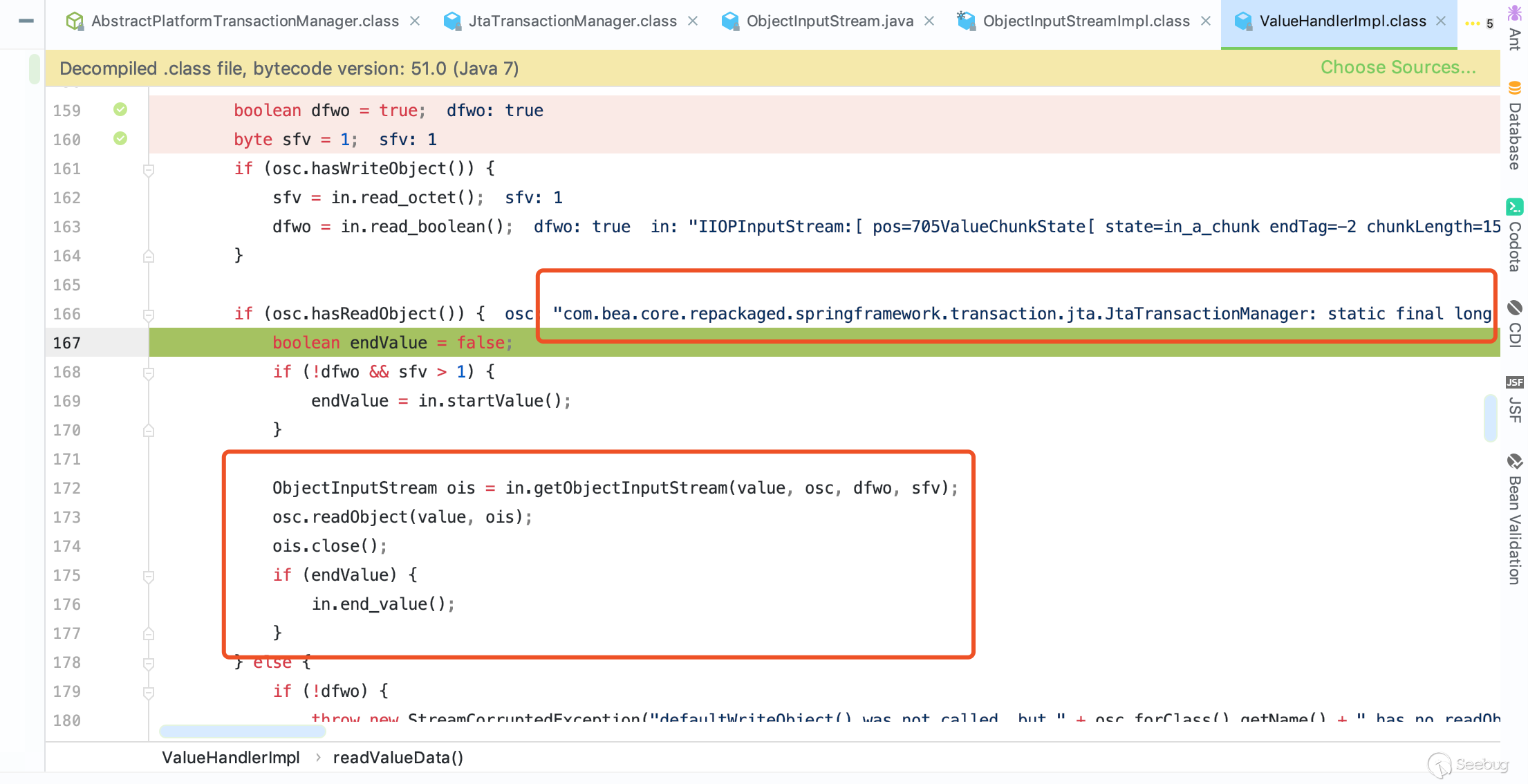Click readValueData() in the breadcrumb
The image size is (1528, 784).
click(398, 758)
